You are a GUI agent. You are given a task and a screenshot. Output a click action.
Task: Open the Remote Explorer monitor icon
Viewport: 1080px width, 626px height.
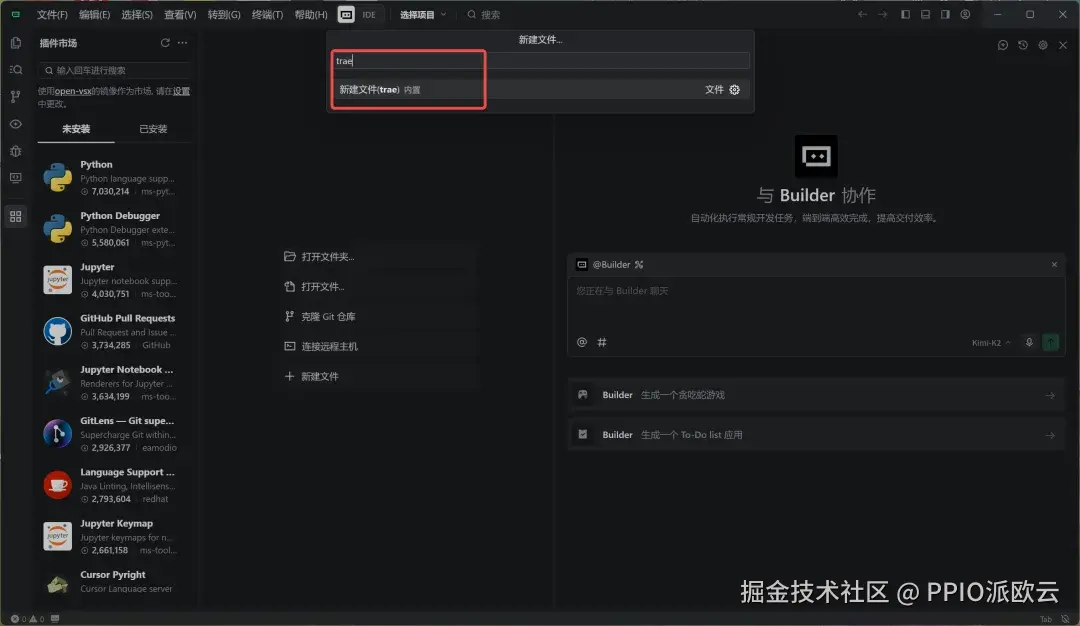tap(15, 178)
